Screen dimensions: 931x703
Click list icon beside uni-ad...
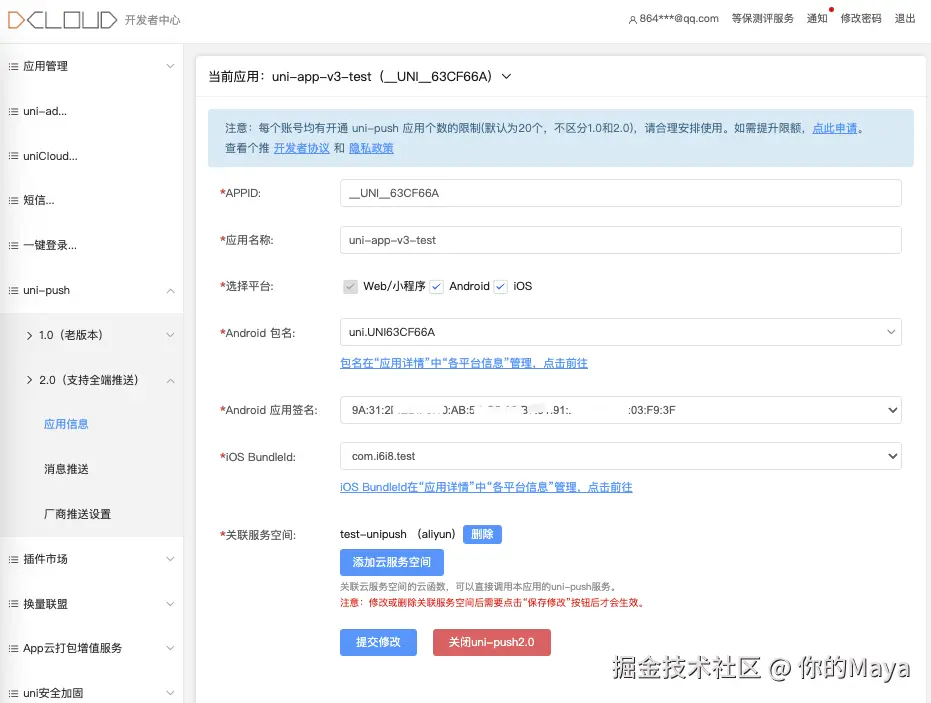pyautogui.click(x=13, y=112)
